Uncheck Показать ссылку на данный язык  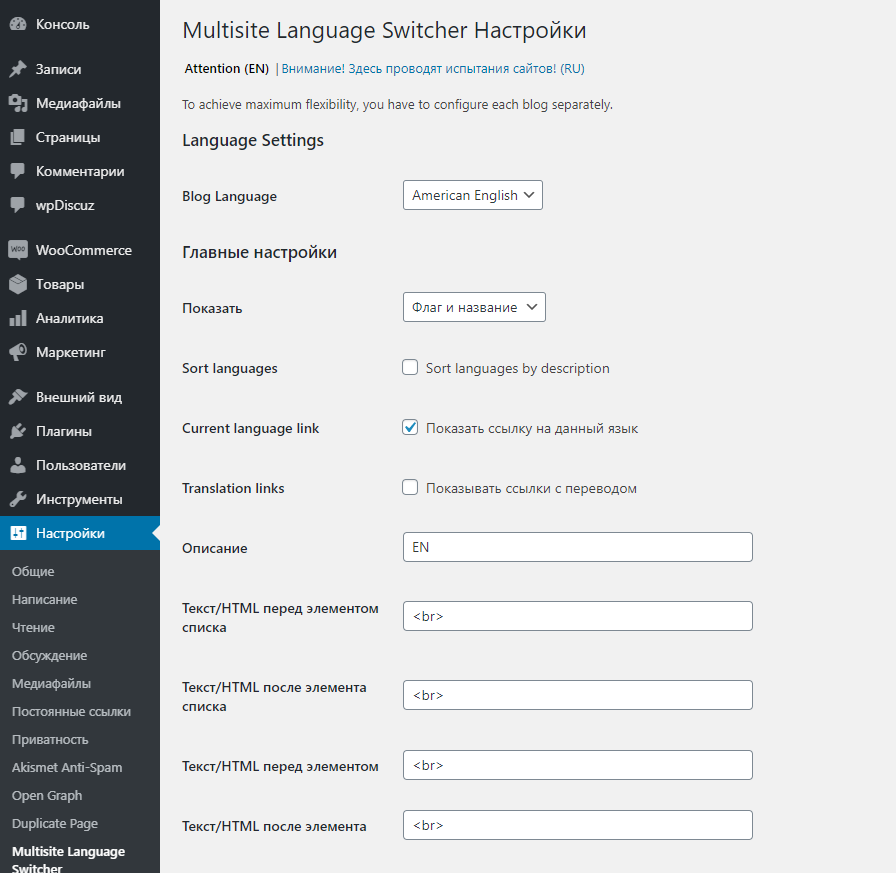(x=410, y=428)
